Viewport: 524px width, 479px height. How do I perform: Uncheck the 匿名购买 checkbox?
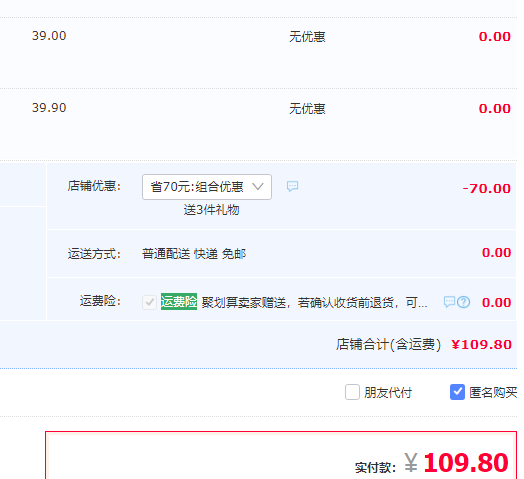pyautogui.click(x=457, y=392)
